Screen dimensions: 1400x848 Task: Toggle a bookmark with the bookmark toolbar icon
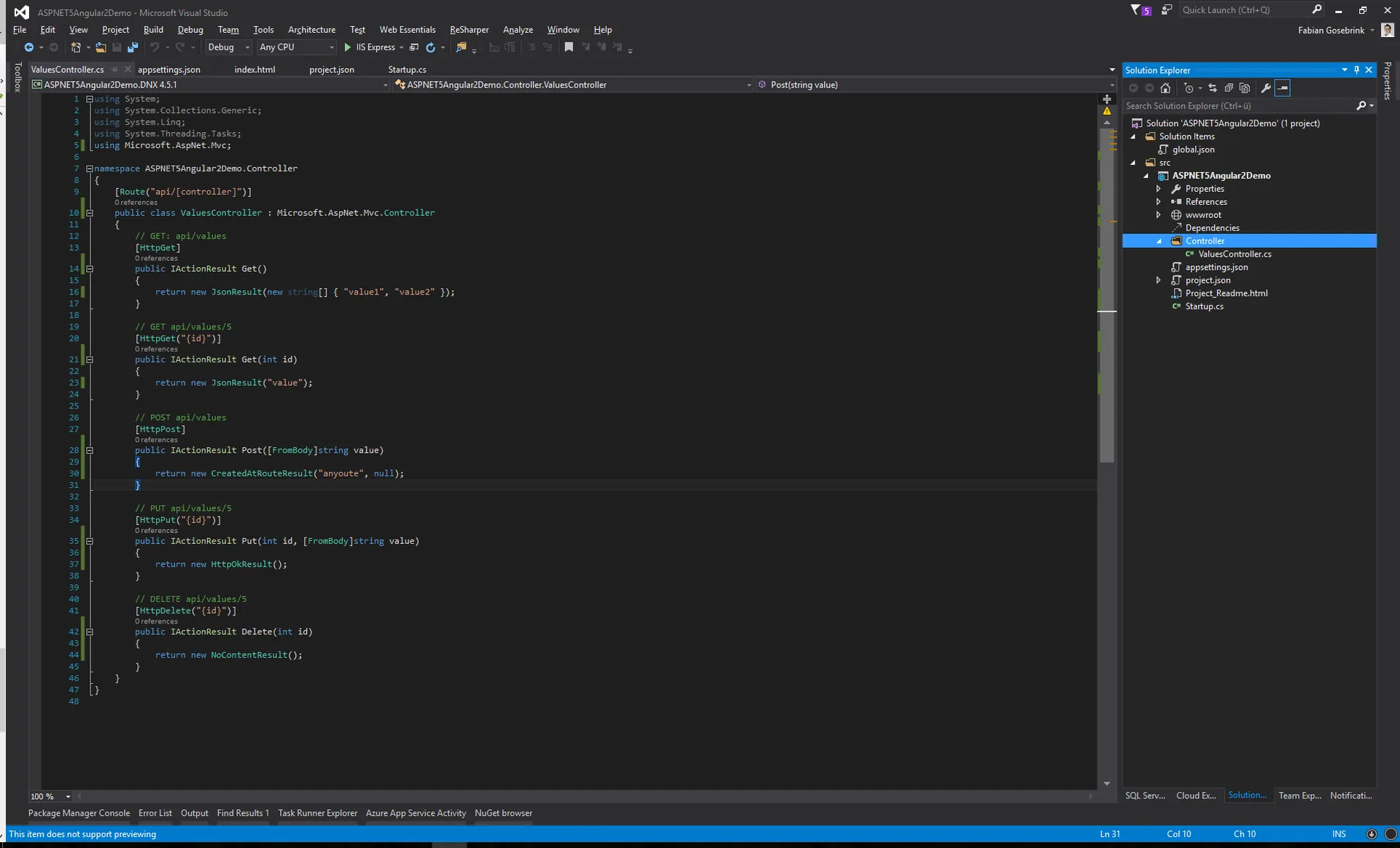tap(569, 47)
